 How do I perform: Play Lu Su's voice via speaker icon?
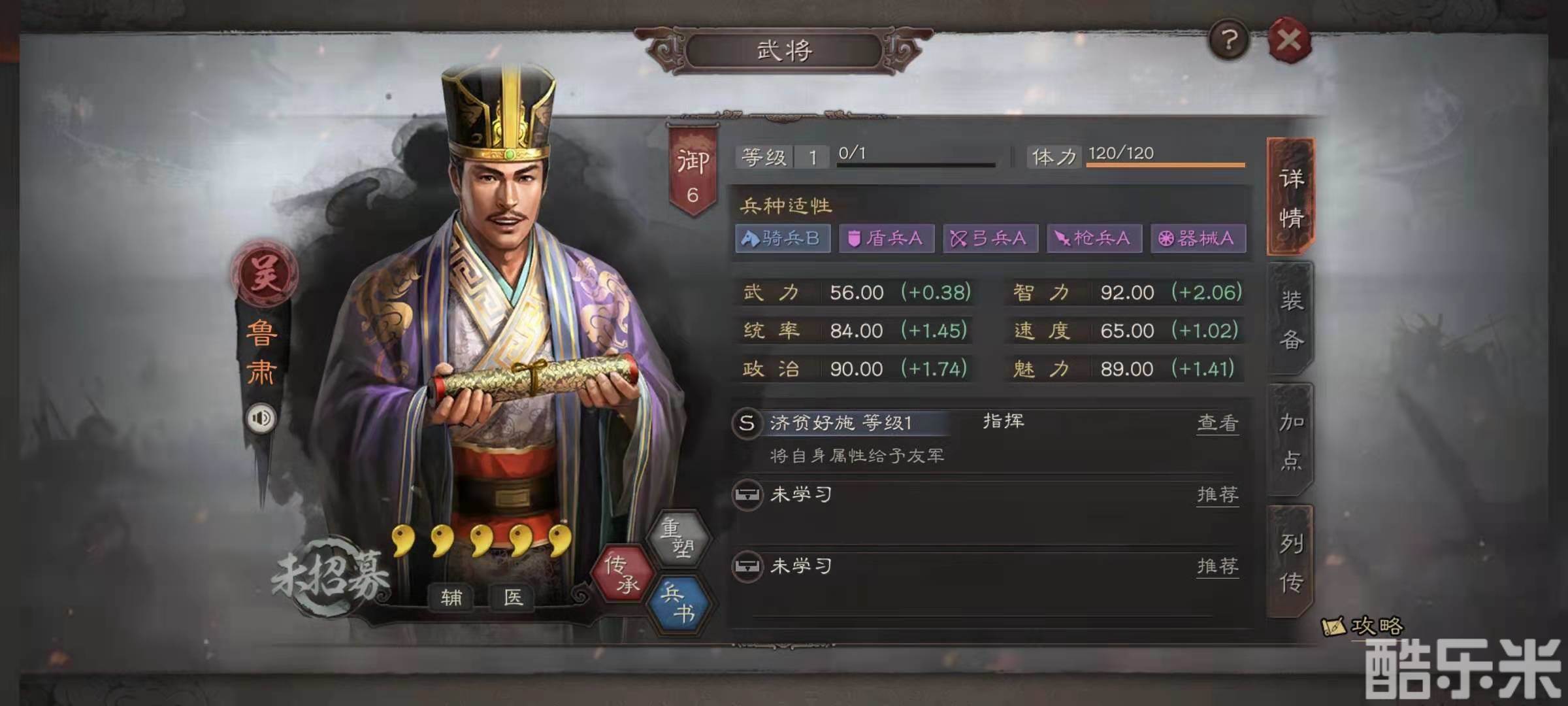pos(261,418)
